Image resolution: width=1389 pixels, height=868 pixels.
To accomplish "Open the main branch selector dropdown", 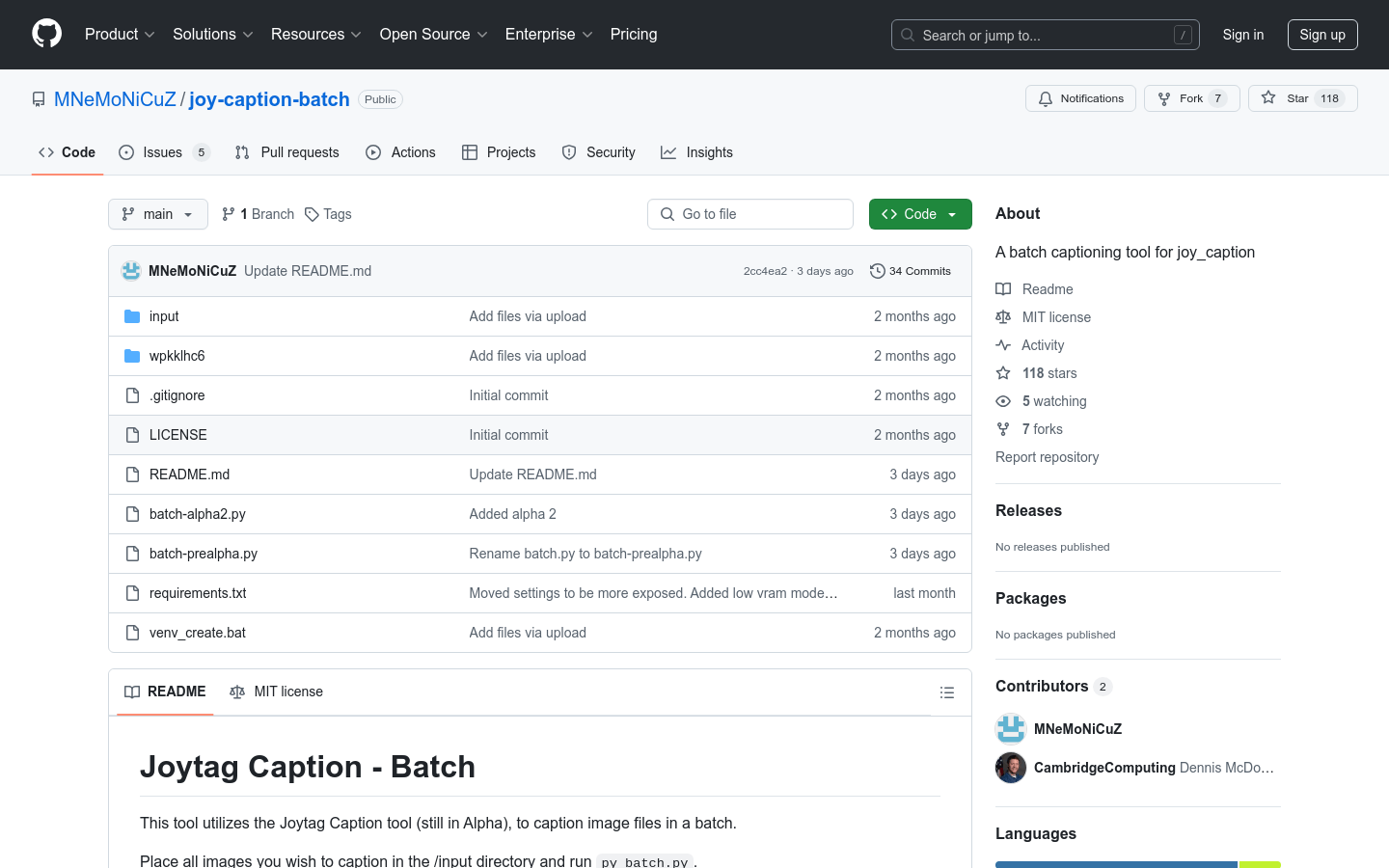I will point(158,214).
